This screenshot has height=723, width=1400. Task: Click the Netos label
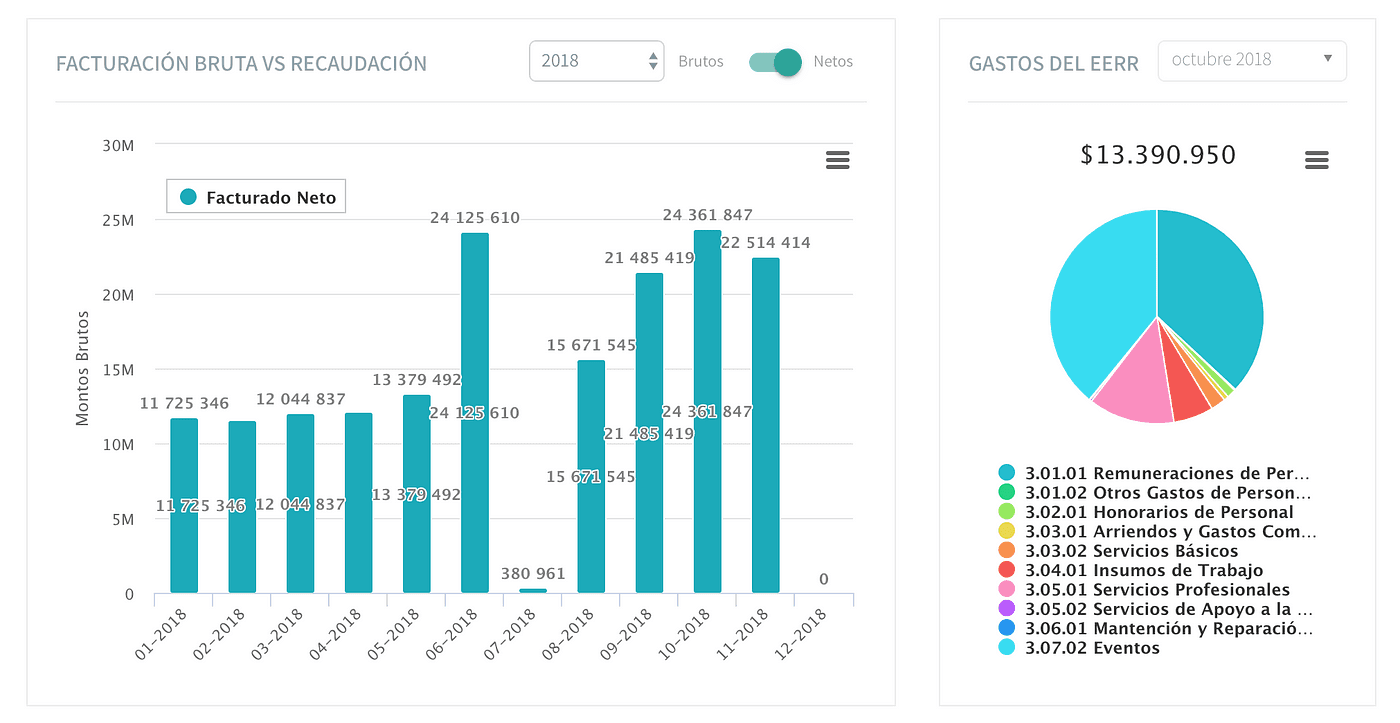click(x=833, y=61)
